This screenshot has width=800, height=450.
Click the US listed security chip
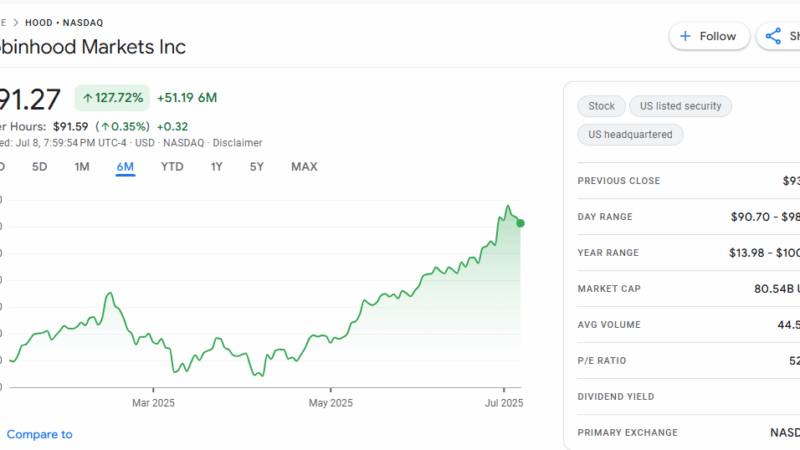(x=681, y=106)
